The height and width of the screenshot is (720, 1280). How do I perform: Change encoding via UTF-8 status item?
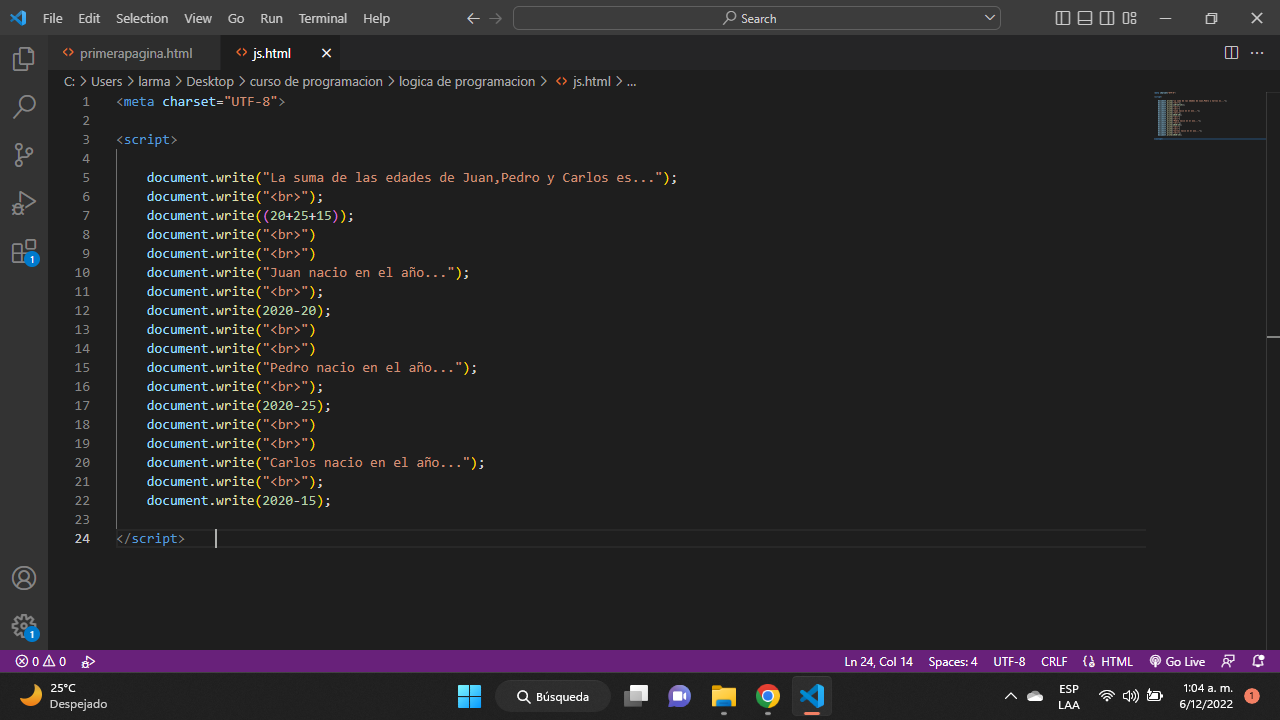click(x=1009, y=661)
